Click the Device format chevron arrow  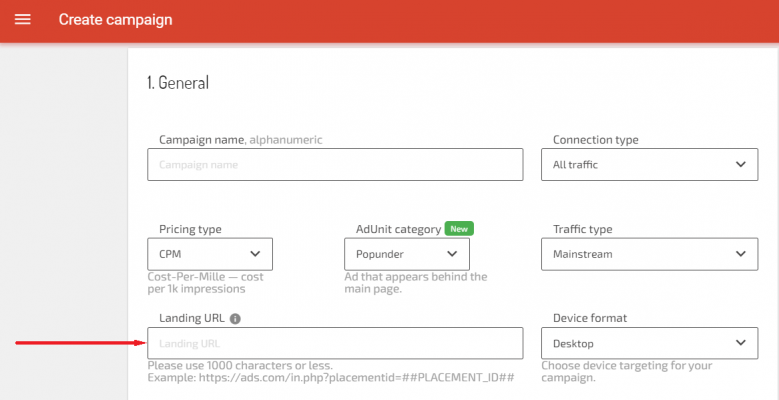click(741, 343)
